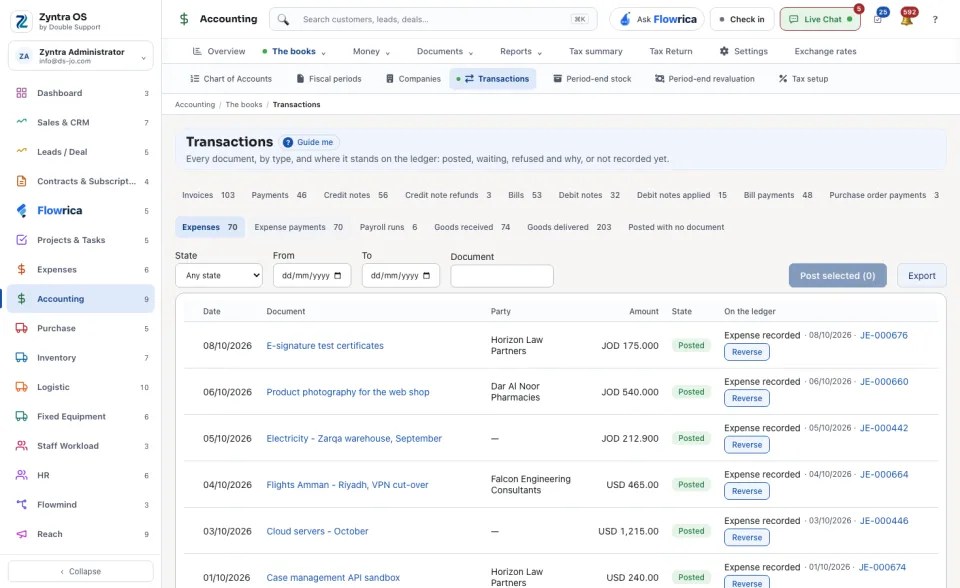Open the Contracts & Subscriptions document icon

21,181
